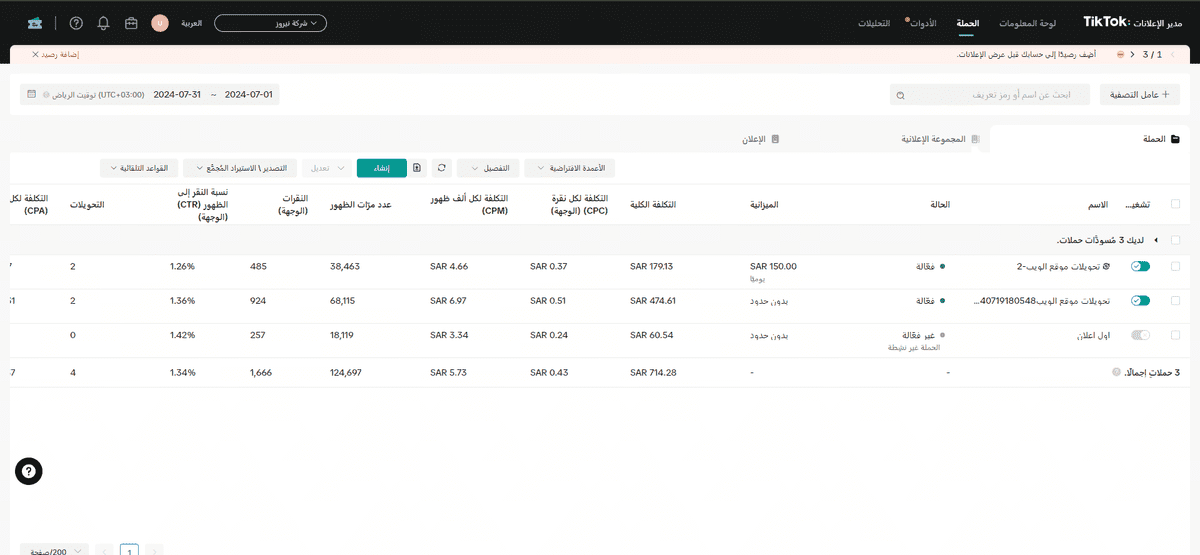Click the export upload icon beside إنشاء
This screenshot has width=1200, height=555.
(x=417, y=167)
